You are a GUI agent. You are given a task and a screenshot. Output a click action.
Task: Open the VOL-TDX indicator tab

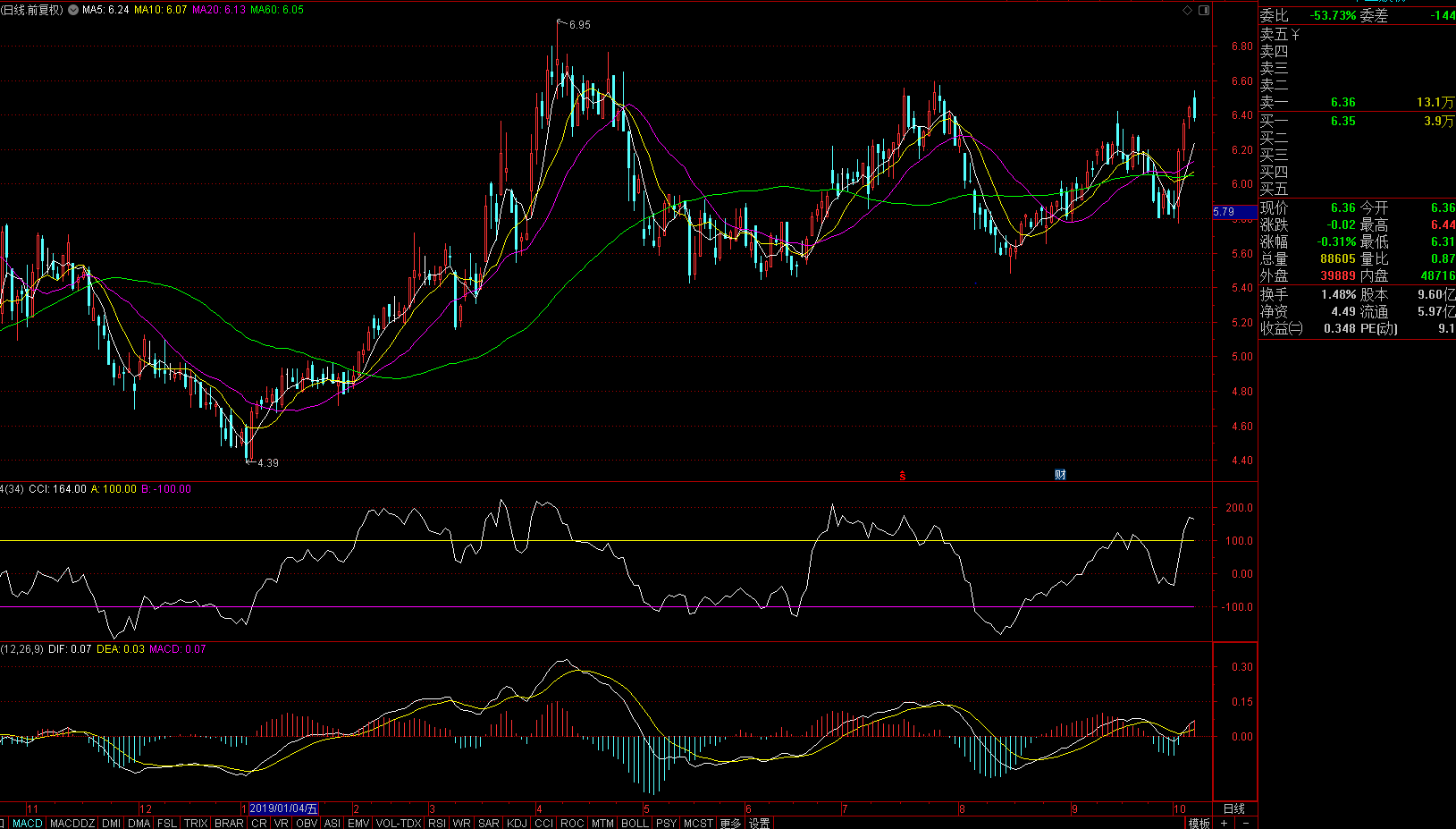click(x=399, y=823)
